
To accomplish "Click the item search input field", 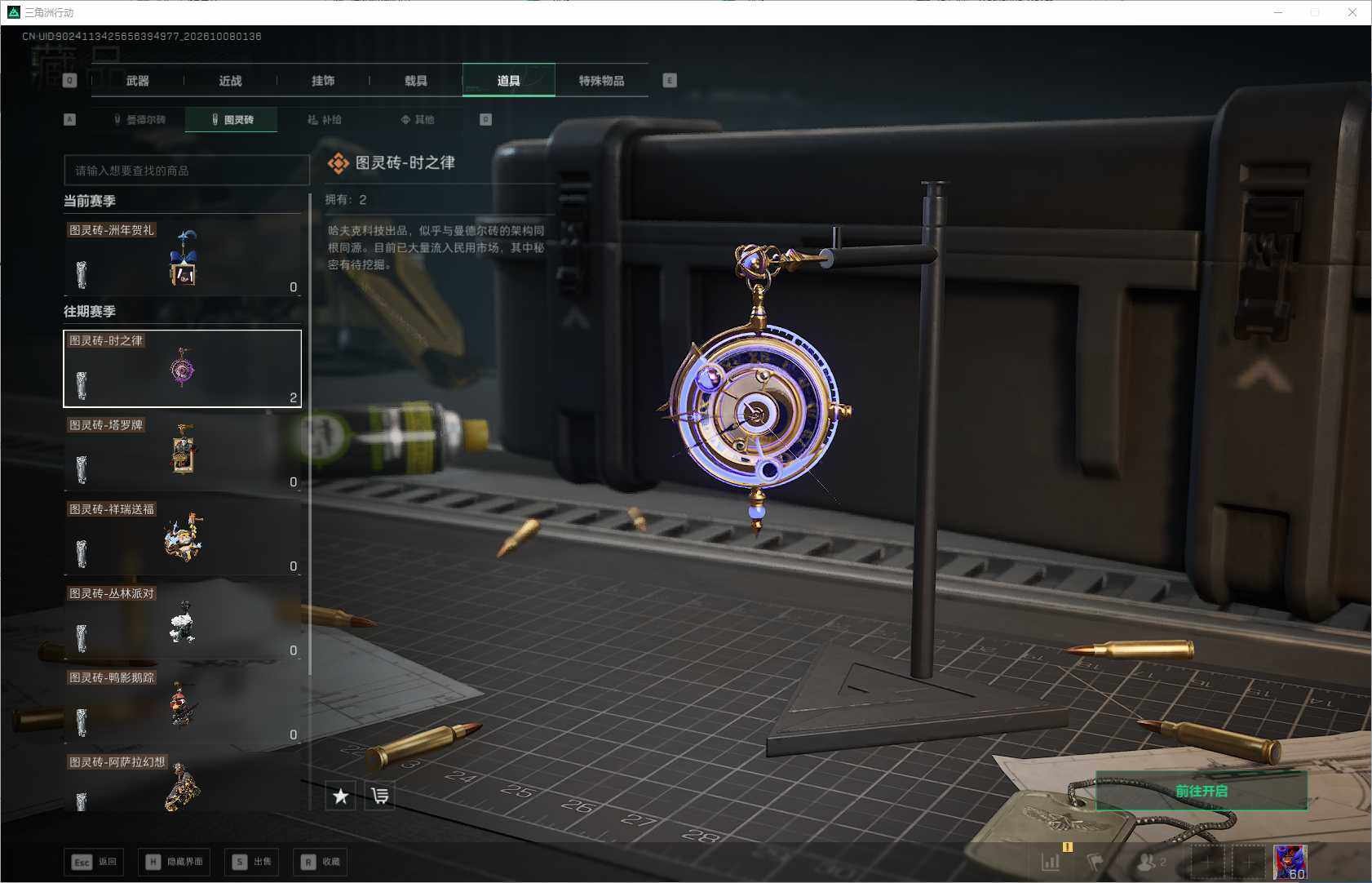I will pos(187,171).
